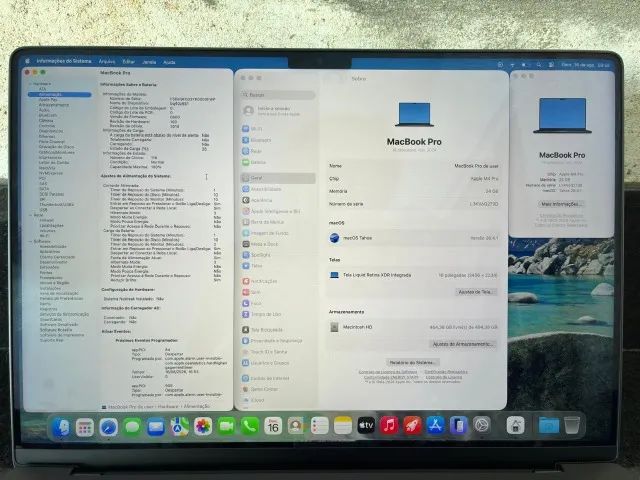Collapse the Rede tree section in System Information
The image size is (640, 480).
pyautogui.click(x=30, y=215)
